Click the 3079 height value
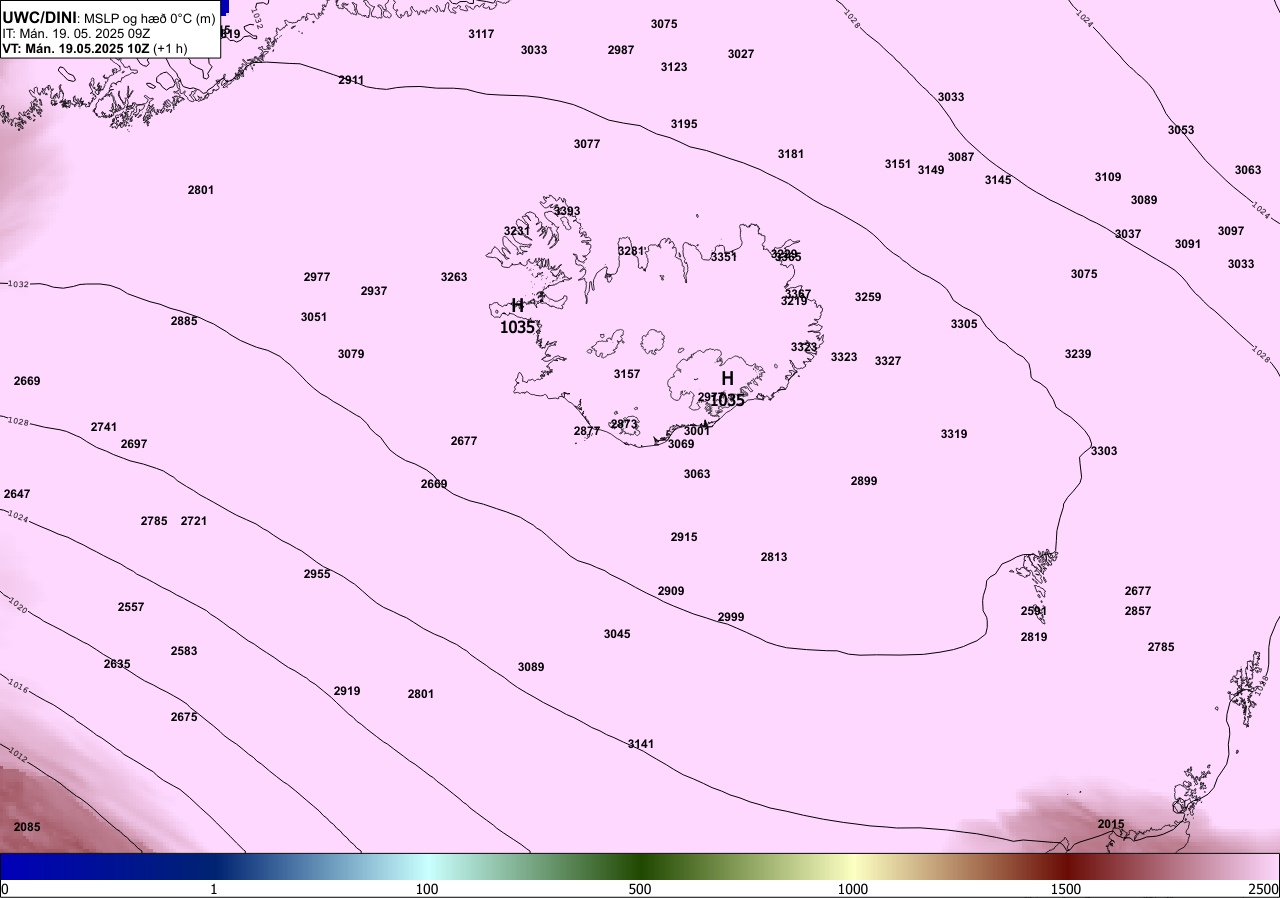This screenshot has height=898, width=1280. (351, 354)
